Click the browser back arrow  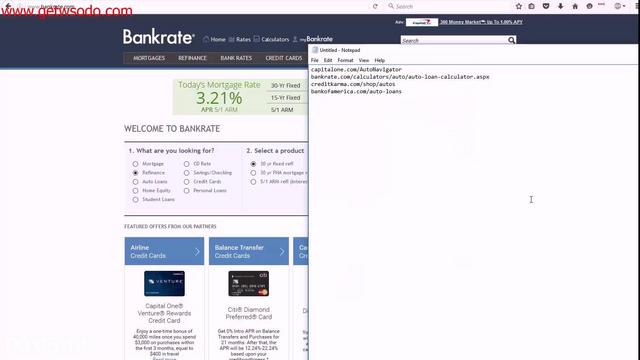tap(7, 6)
